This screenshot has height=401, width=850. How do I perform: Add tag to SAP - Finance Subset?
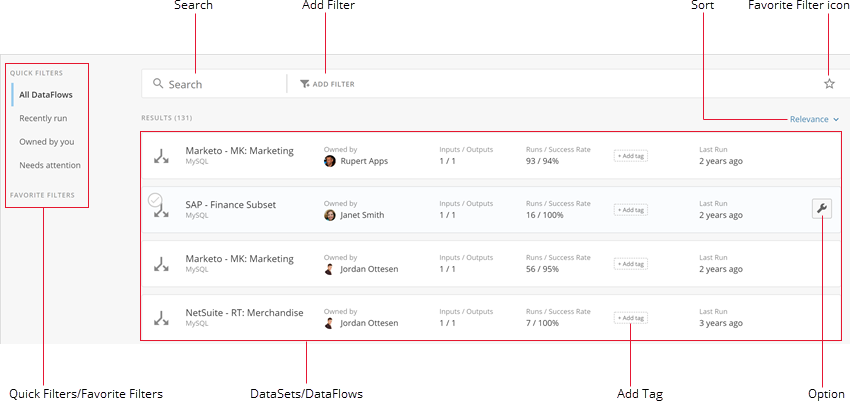coord(630,210)
